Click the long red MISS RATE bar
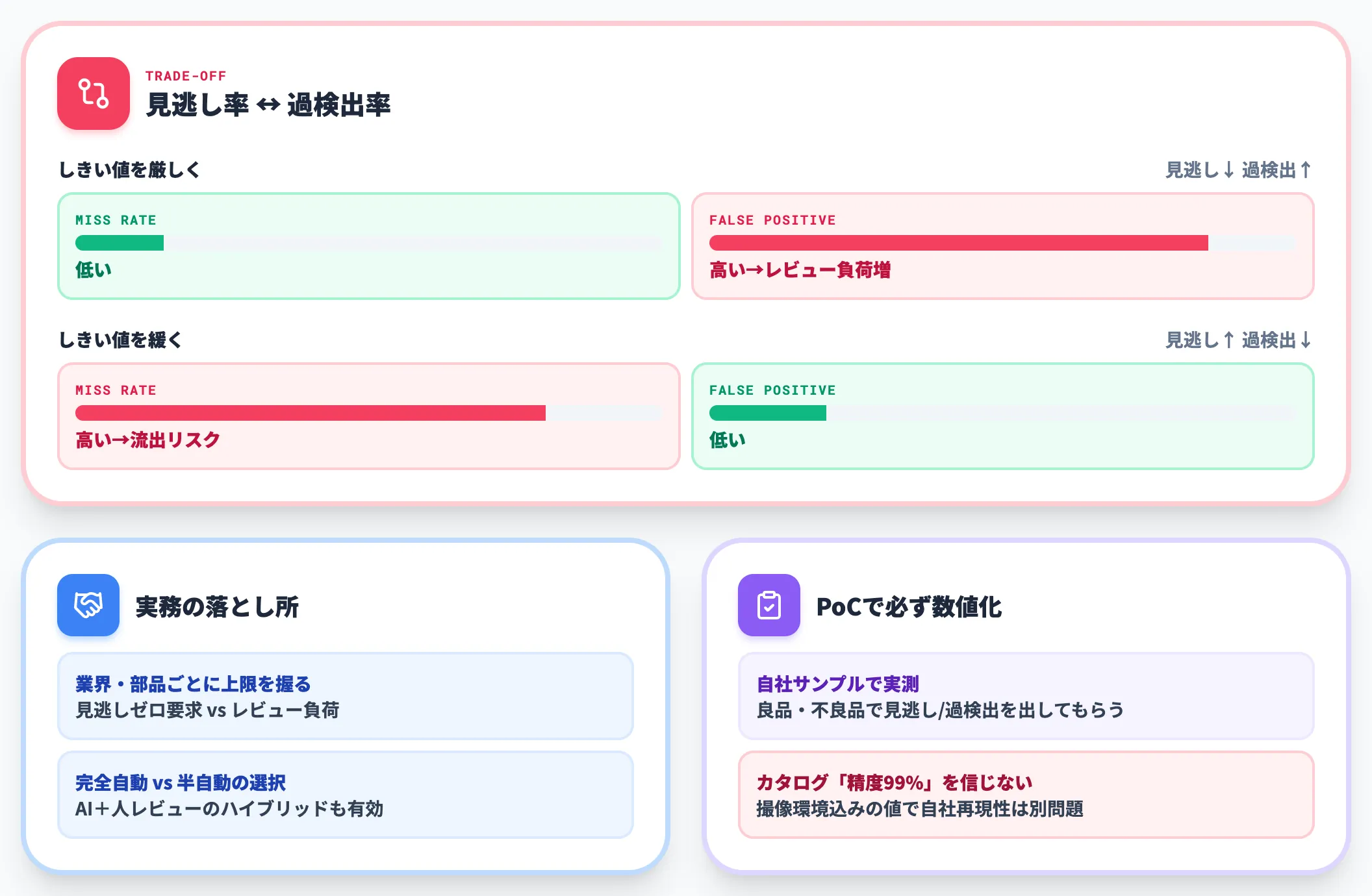The image size is (1372, 896). 311,413
